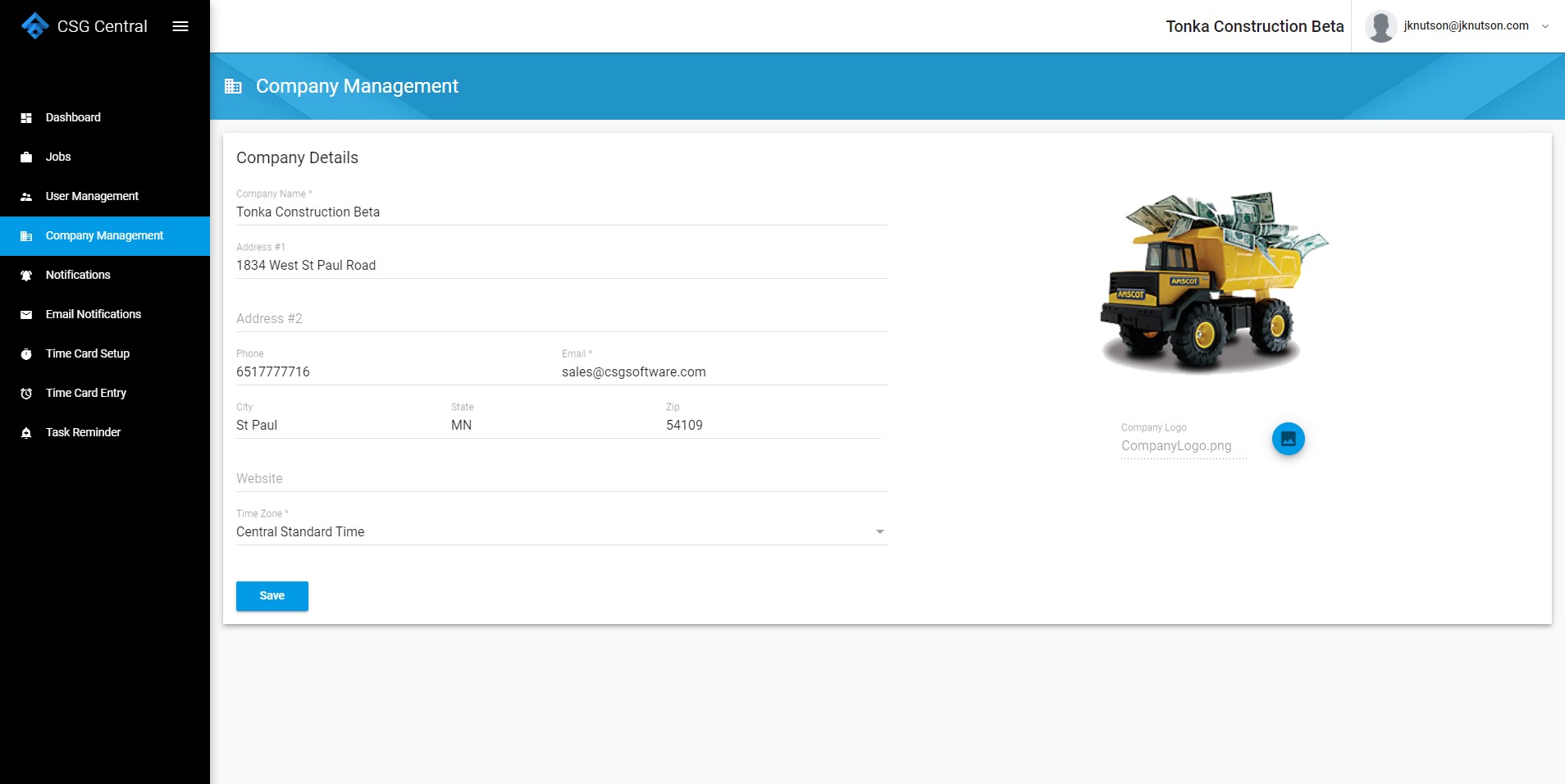The height and width of the screenshot is (784, 1565).
Task: Upload a company logo image button
Action: (x=1288, y=439)
